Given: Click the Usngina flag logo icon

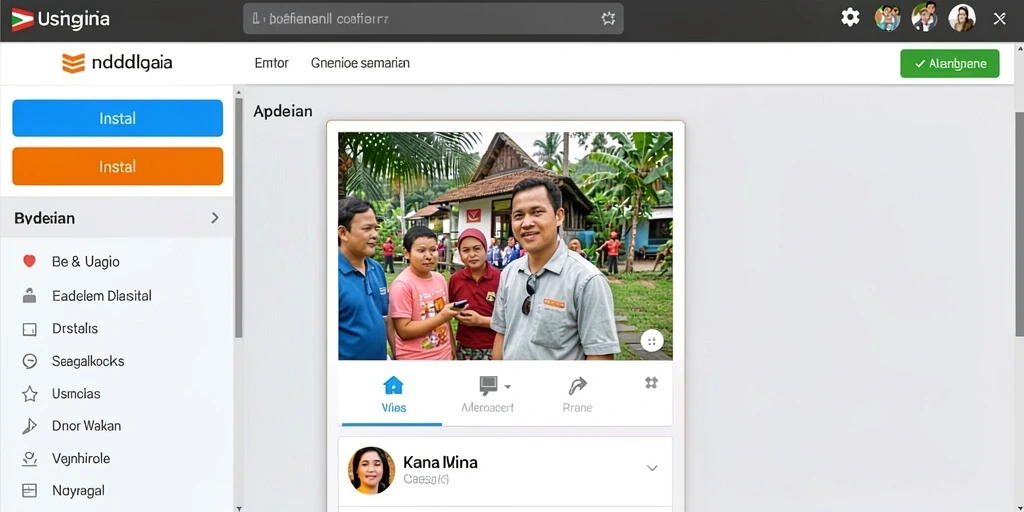Looking at the screenshot, I should (22, 19).
